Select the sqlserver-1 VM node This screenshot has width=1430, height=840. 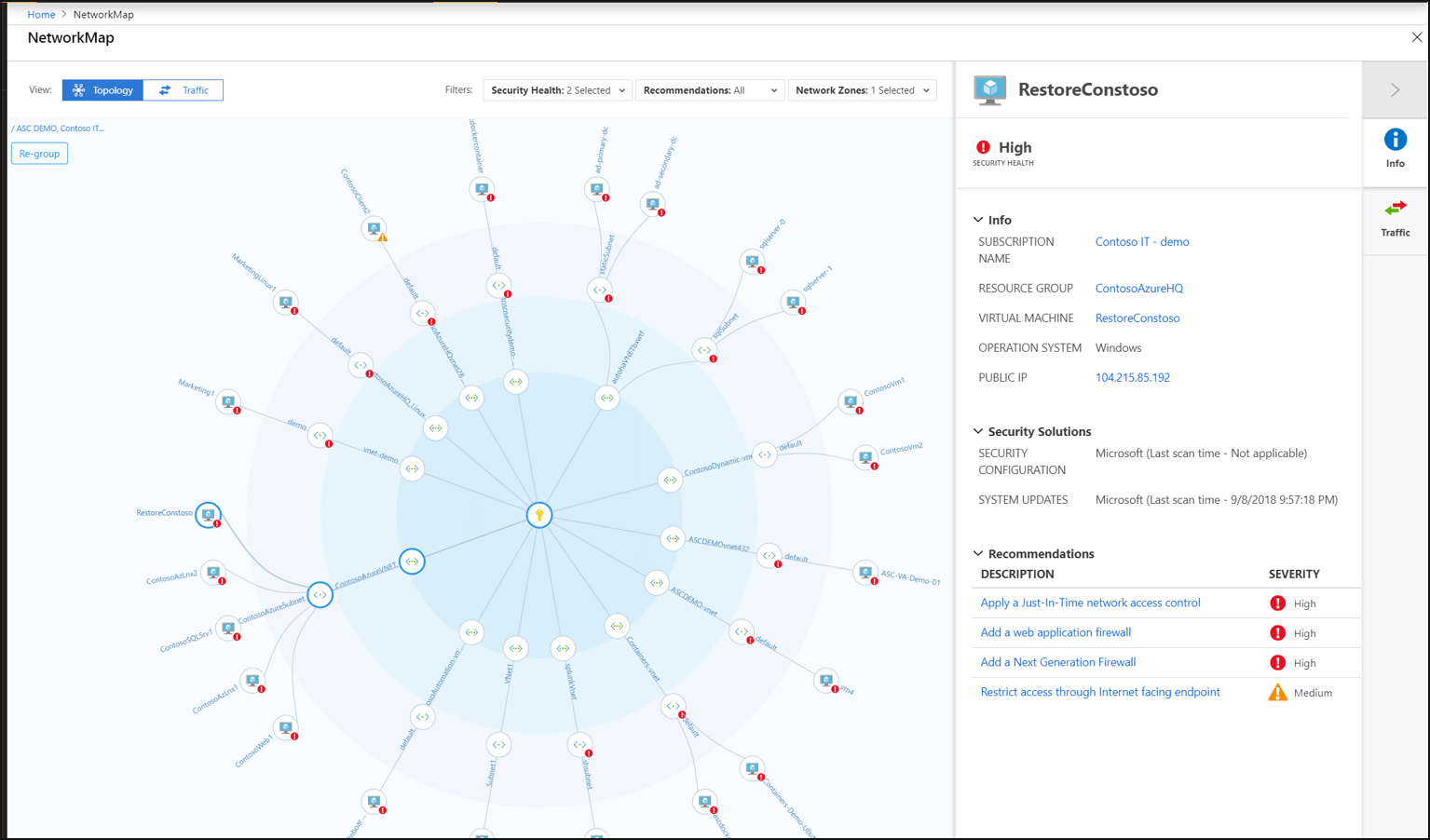793,303
